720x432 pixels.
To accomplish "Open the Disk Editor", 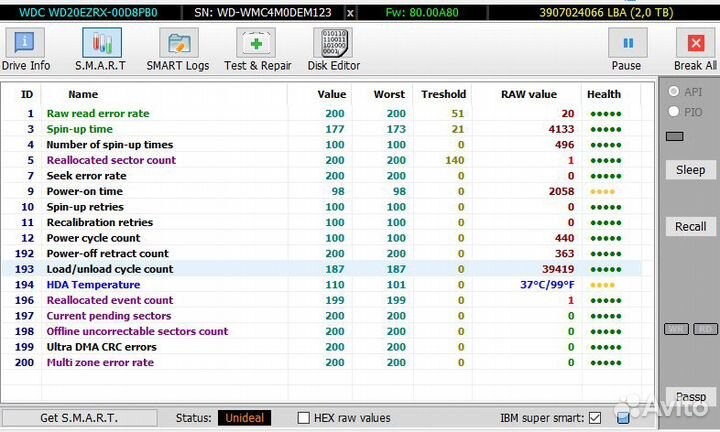I will pyautogui.click(x=332, y=50).
